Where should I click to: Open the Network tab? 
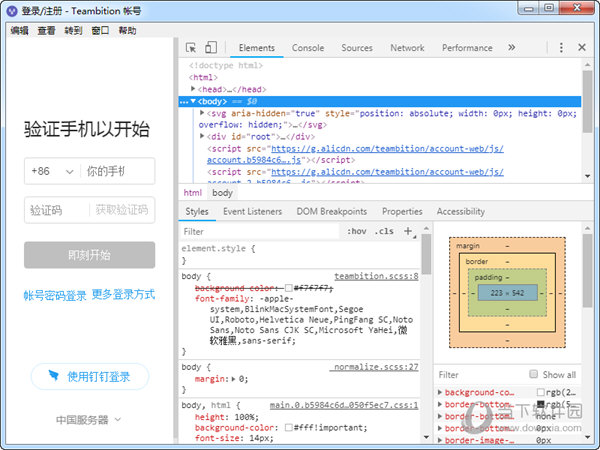(x=407, y=48)
